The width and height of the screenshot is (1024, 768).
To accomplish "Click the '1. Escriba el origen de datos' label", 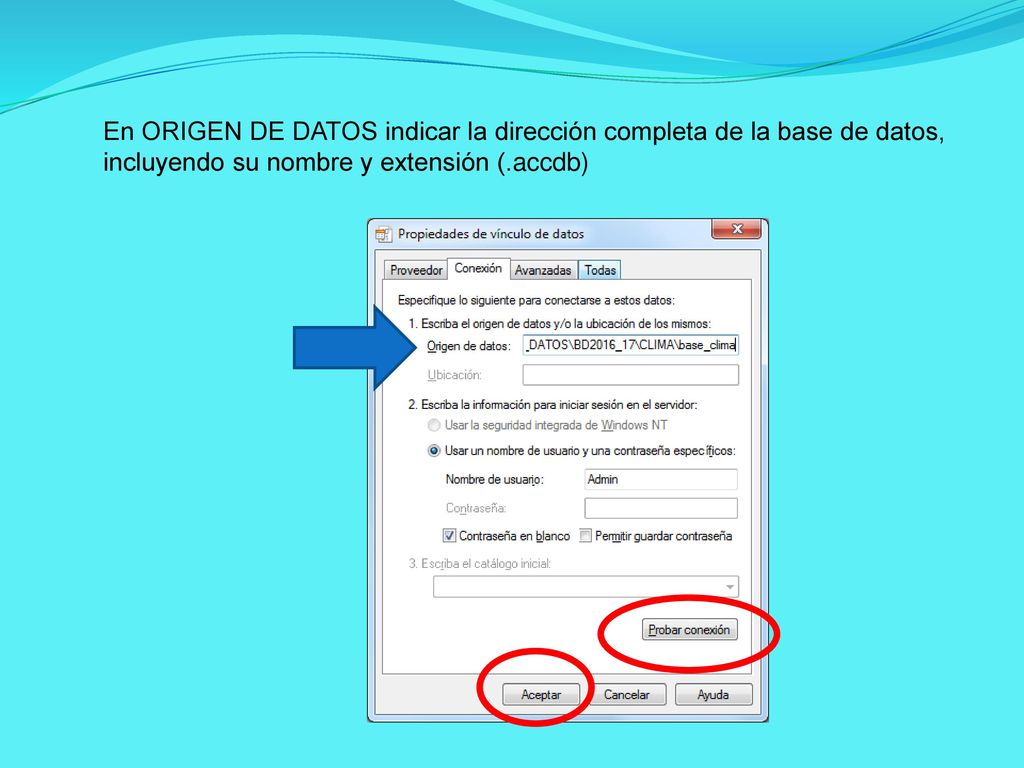I will point(559,323).
